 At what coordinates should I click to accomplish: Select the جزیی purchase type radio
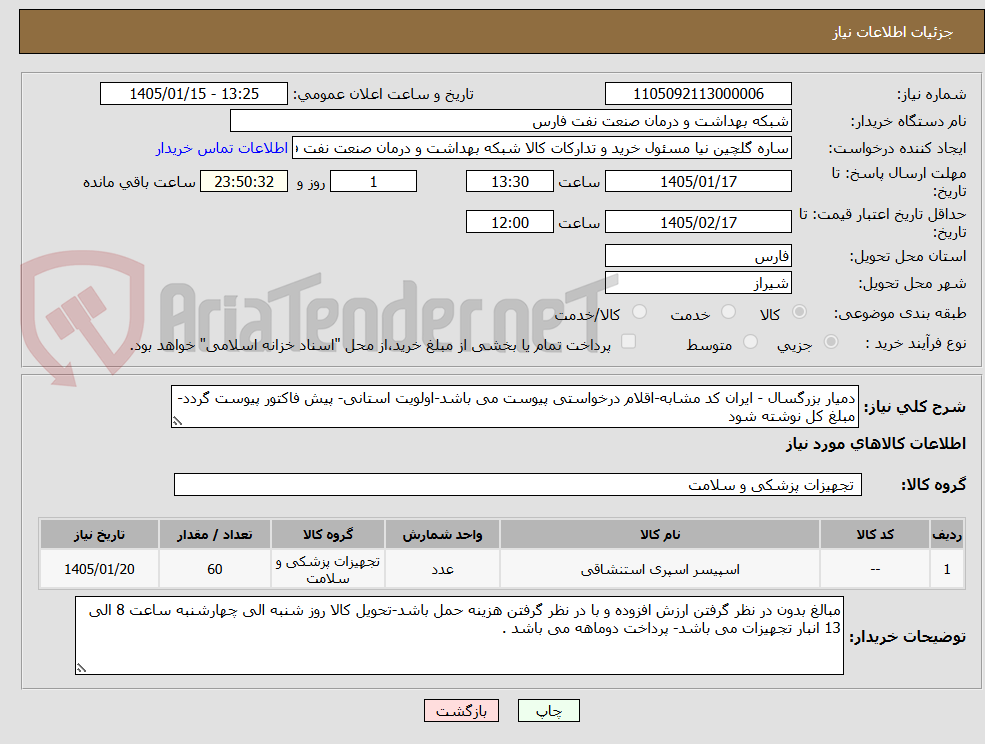tap(830, 342)
